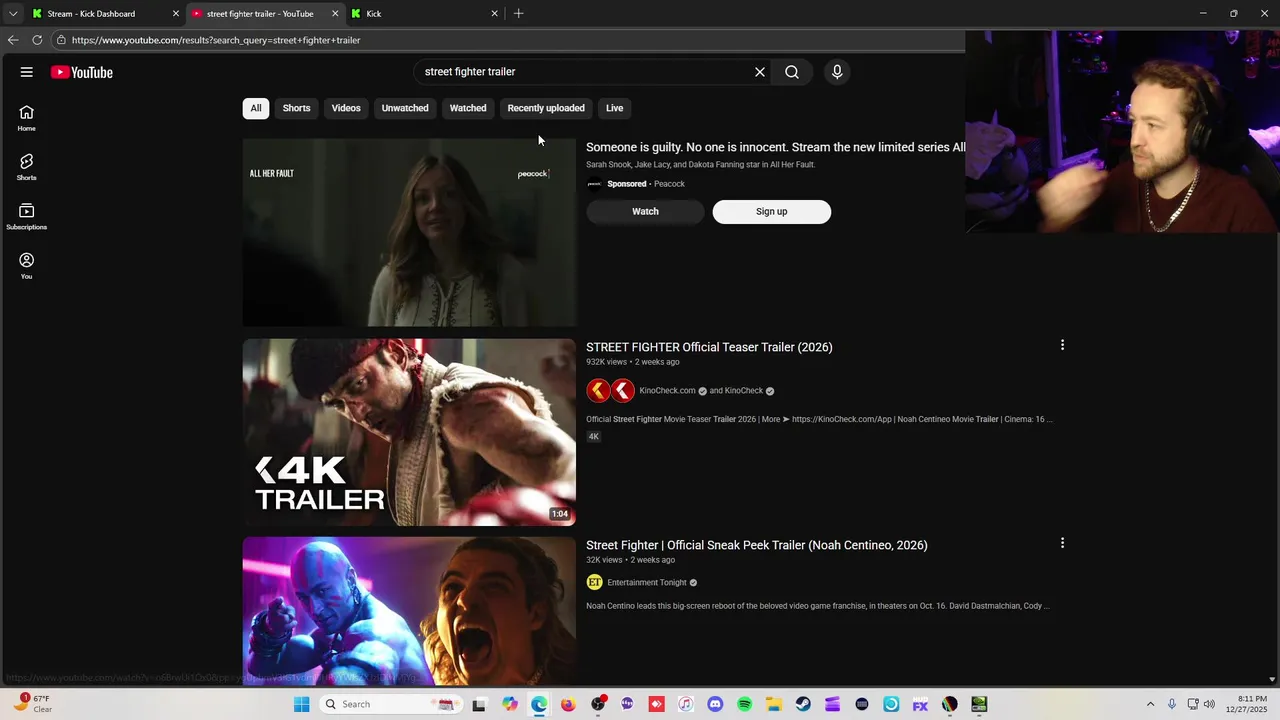Show hidden system tray icons
1280x720 pixels.
click(x=1150, y=704)
